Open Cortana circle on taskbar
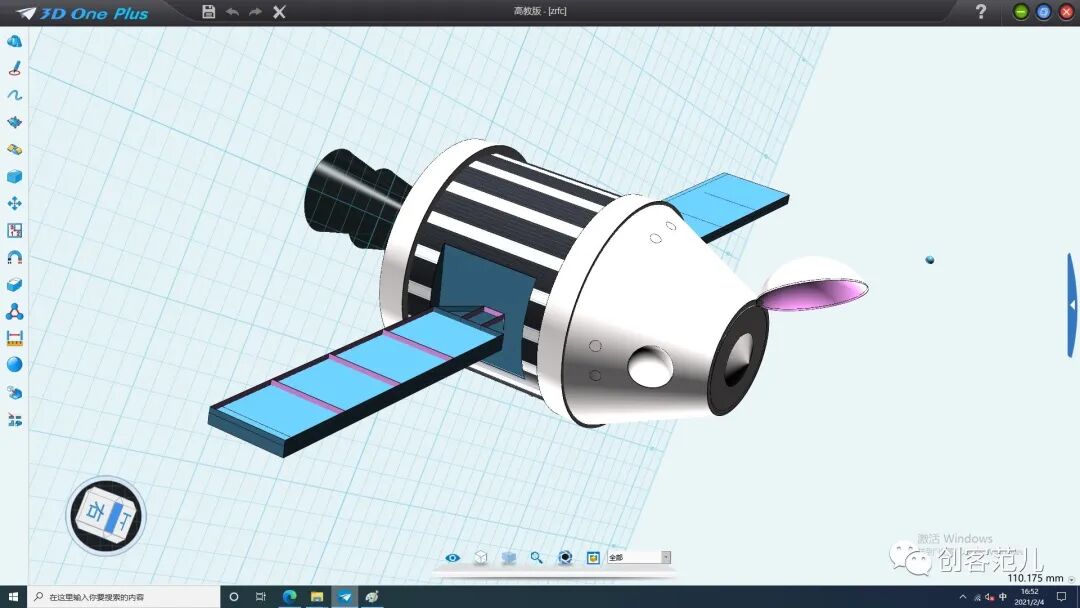1080x608 pixels. [x=233, y=597]
